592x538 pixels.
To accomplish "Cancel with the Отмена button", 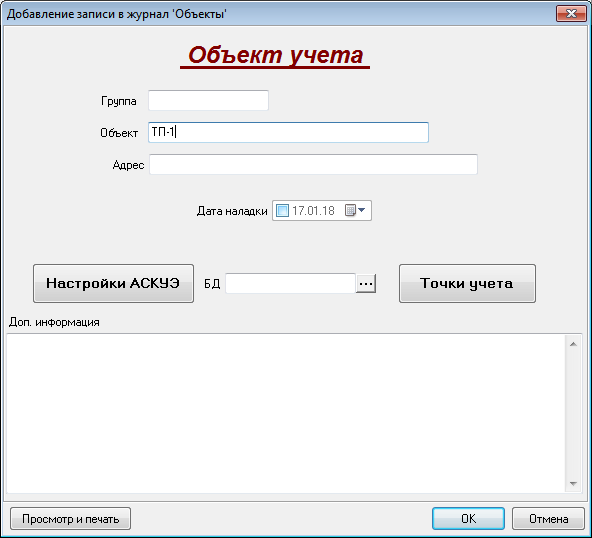I will (548, 519).
